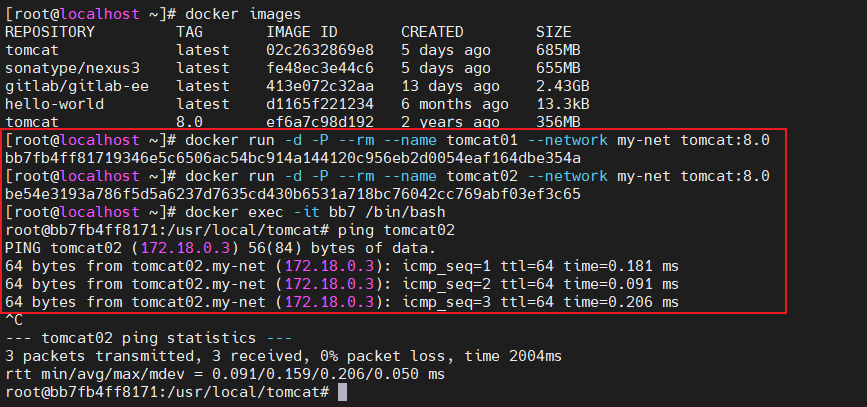Click the container ID starting with bb7fb4ff81719
This screenshot has width=867, height=407.
coord(293,158)
